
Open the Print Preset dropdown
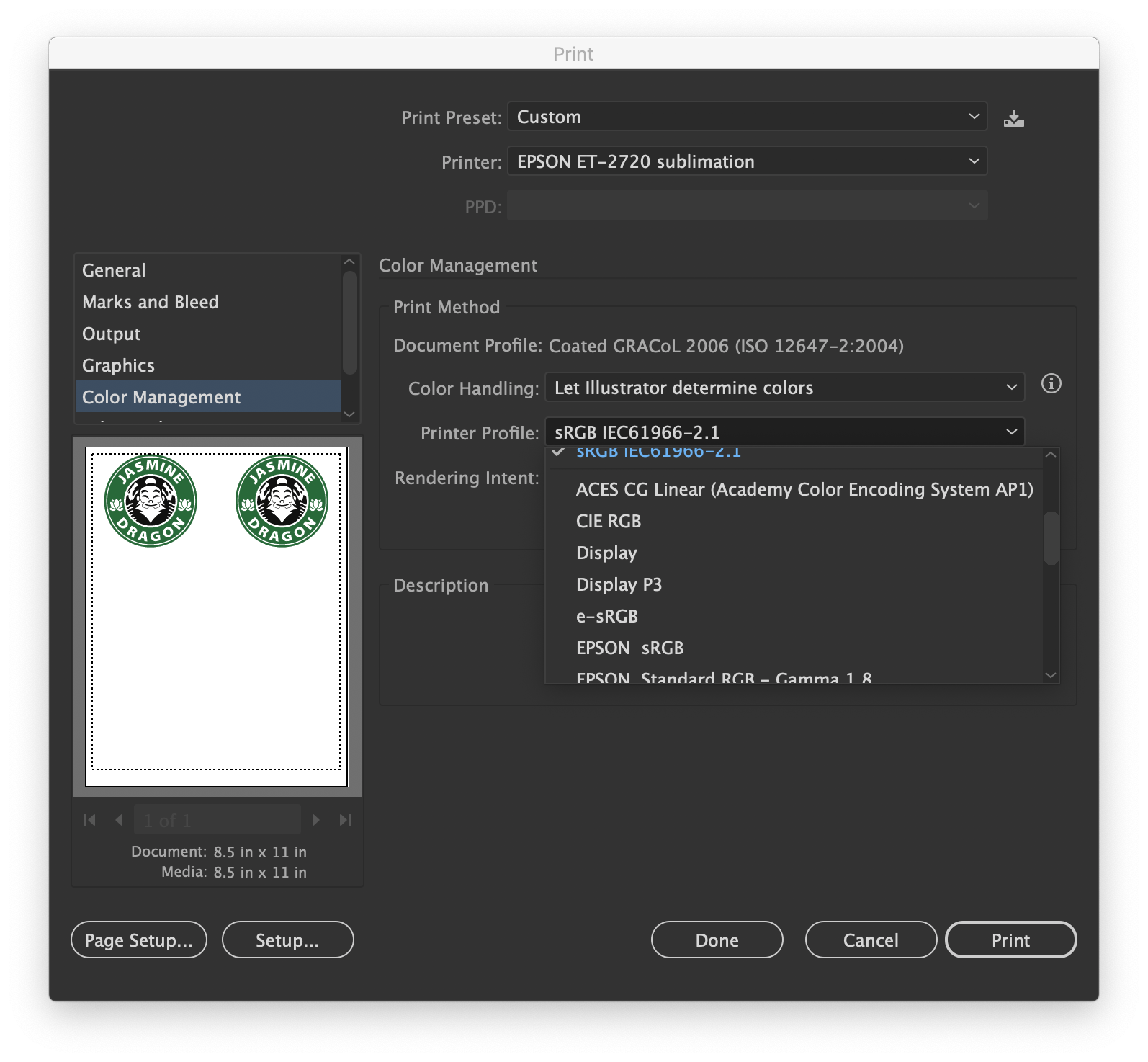click(x=747, y=117)
